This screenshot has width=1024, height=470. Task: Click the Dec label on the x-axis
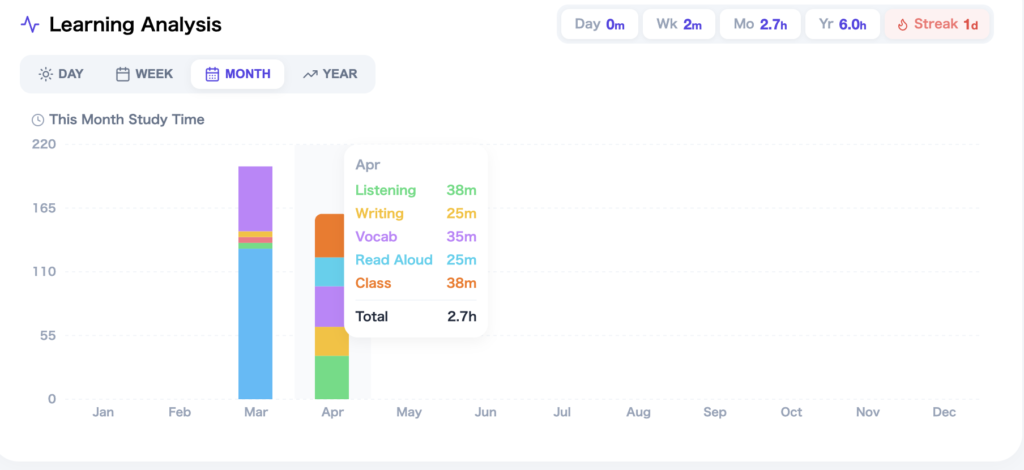pyautogui.click(x=943, y=412)
